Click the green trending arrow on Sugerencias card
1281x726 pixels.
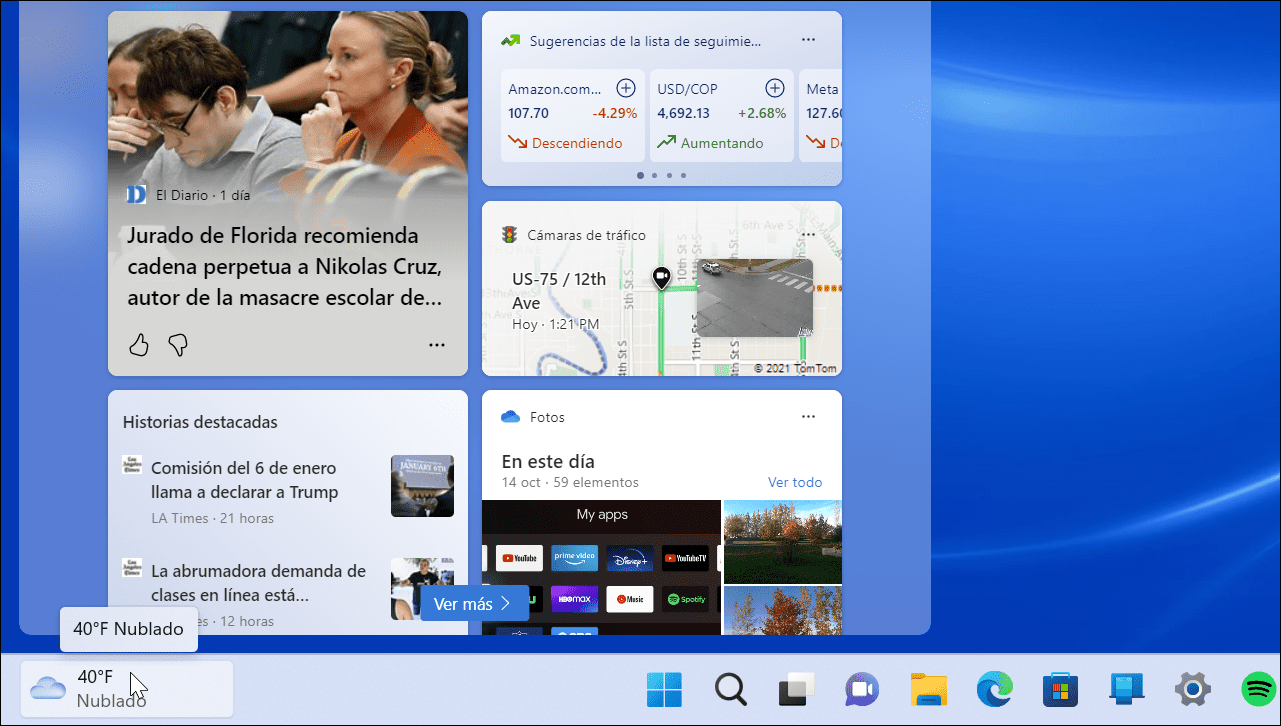(x=509, y=40)
